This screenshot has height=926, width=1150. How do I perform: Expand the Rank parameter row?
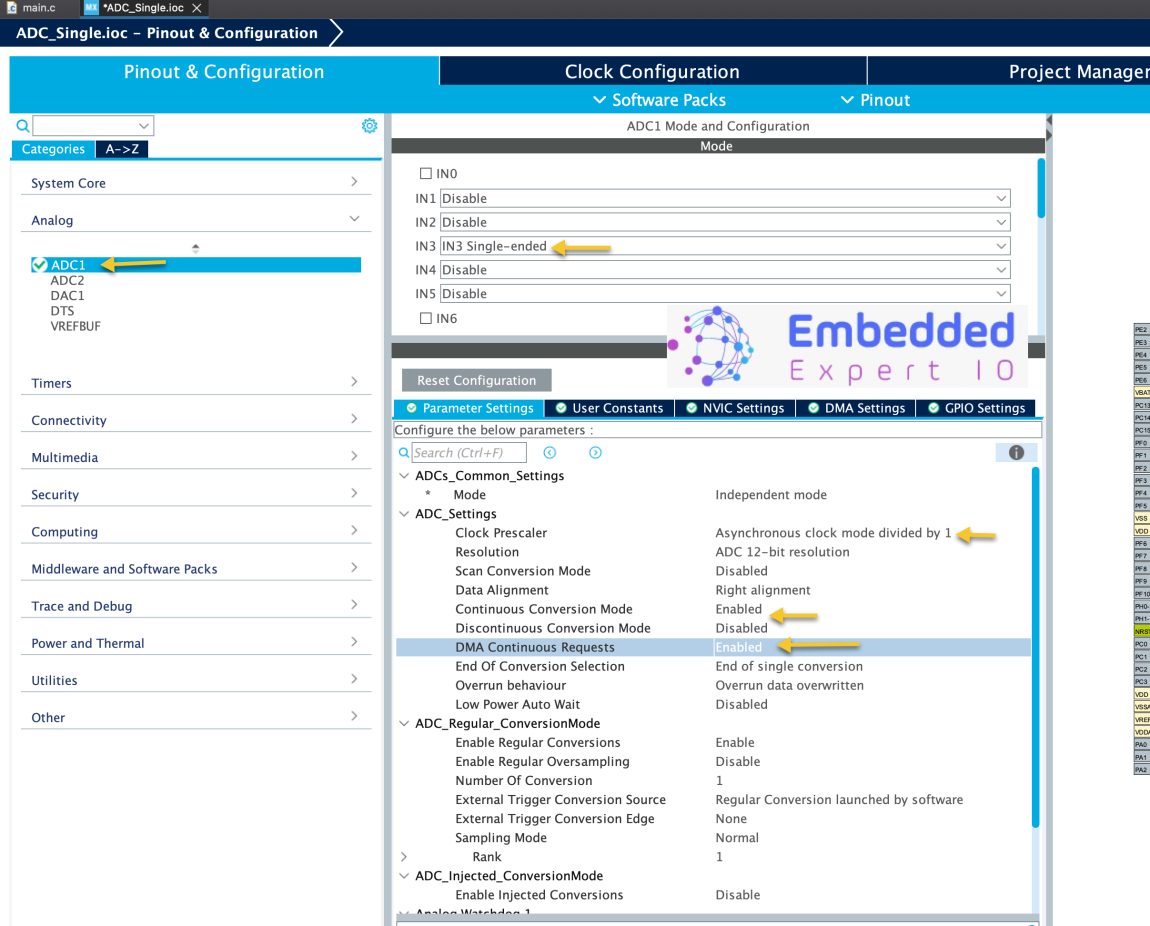pyautogui.click(x=404, y=857)
